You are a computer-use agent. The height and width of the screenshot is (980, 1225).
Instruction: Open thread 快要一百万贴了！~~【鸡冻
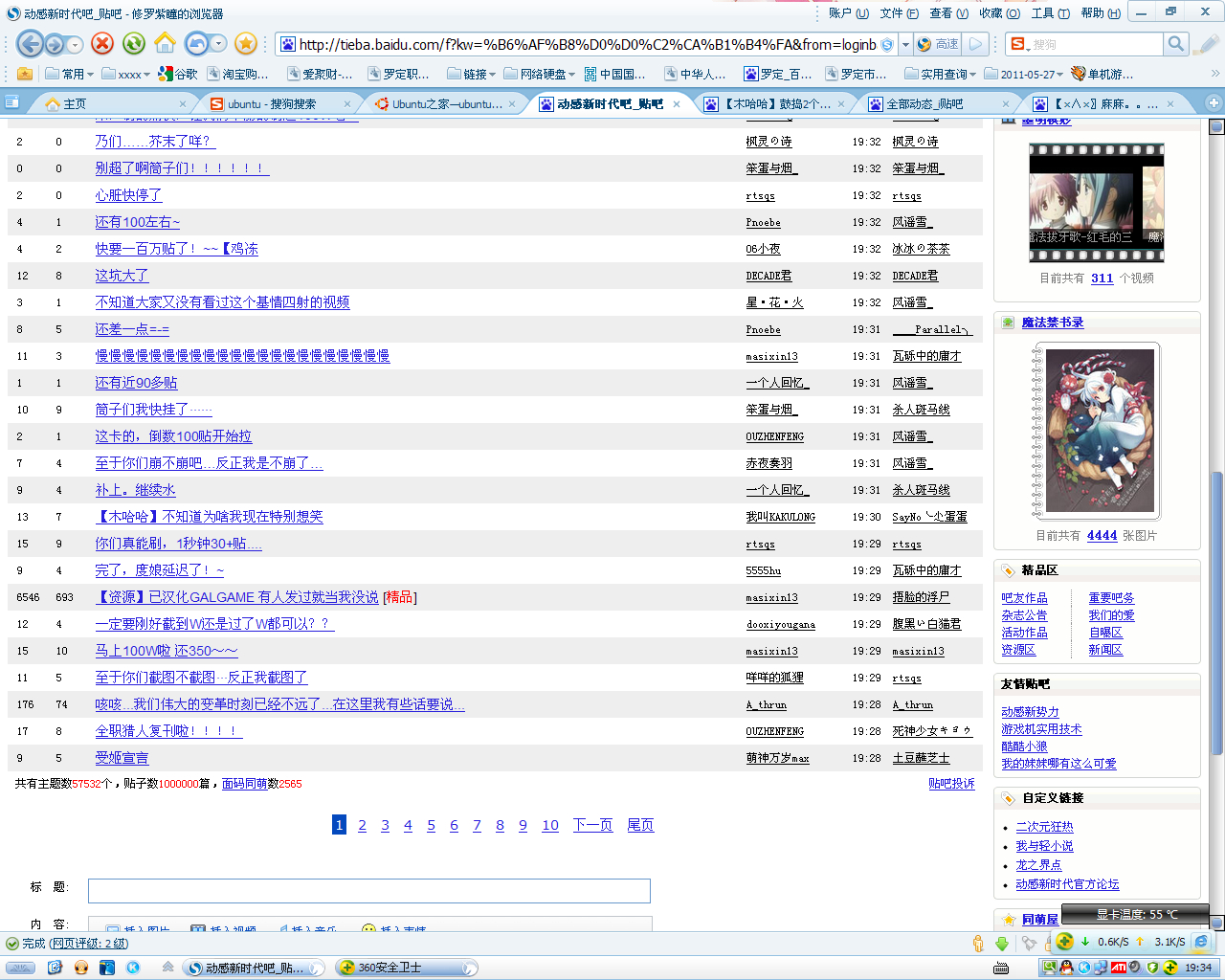coord(176,249)
